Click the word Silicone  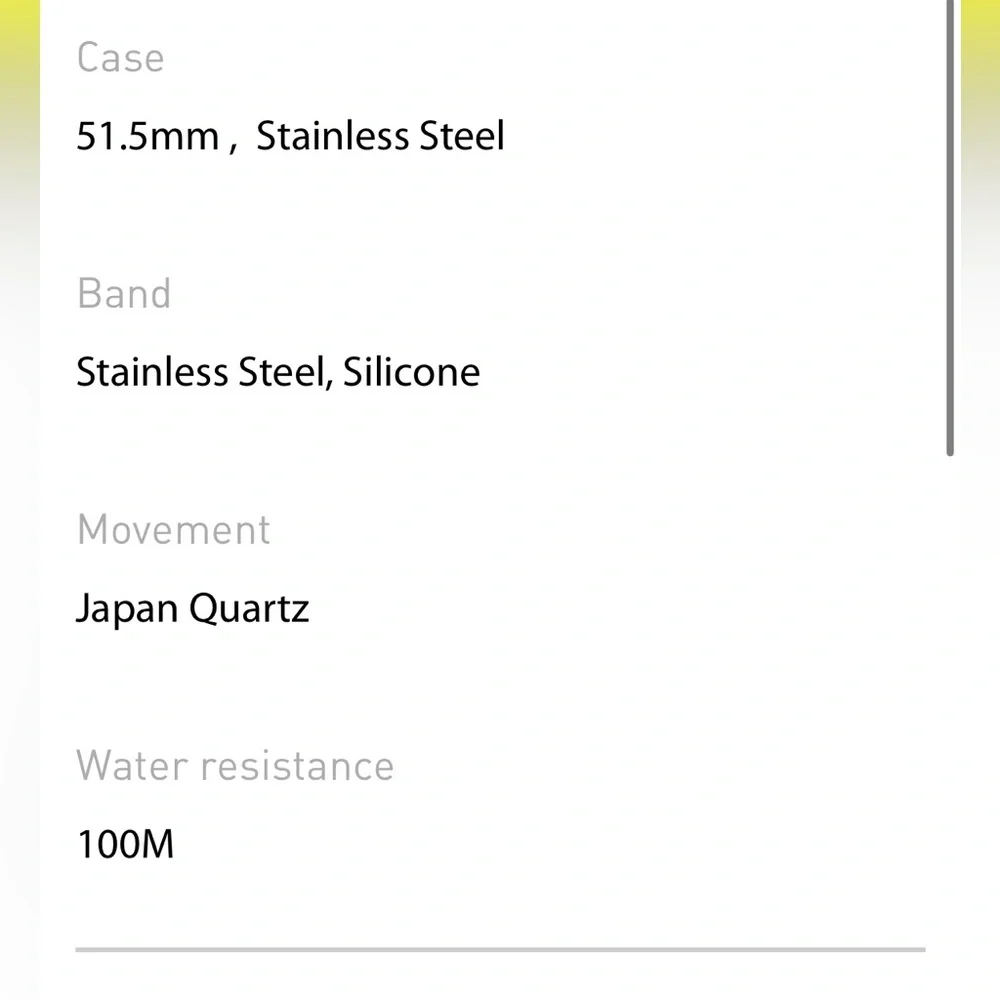[x=411, y=372]
